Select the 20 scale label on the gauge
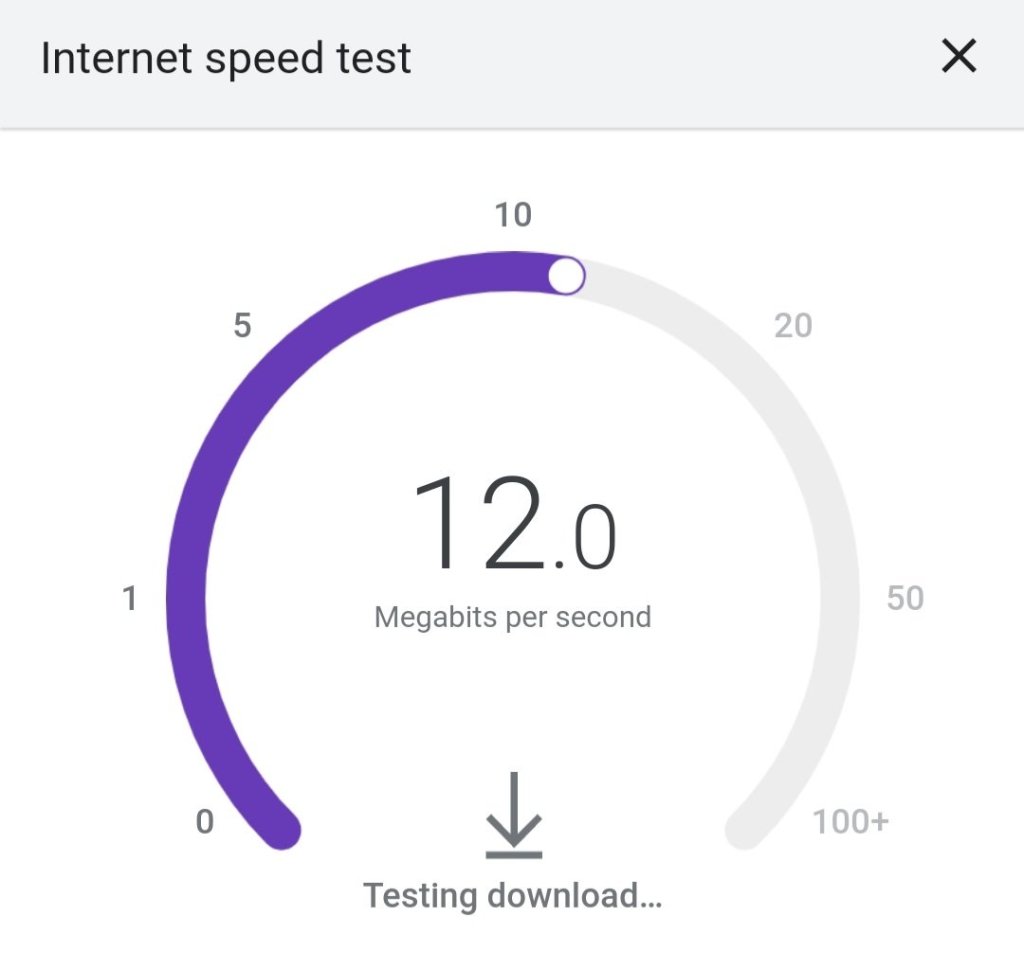This screenshot has width=1024, height=970. click(x=793, y=326)
